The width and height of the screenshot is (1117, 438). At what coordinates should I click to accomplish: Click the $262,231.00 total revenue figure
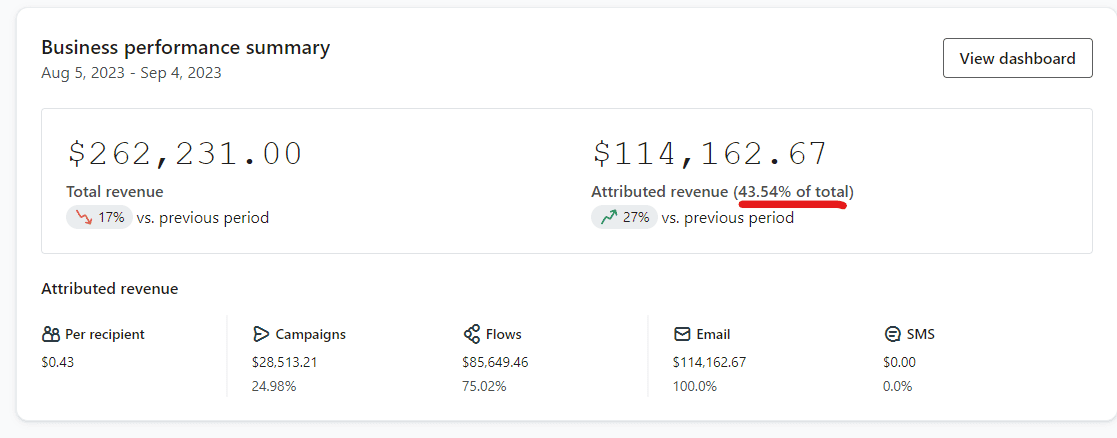pos(185,153)
